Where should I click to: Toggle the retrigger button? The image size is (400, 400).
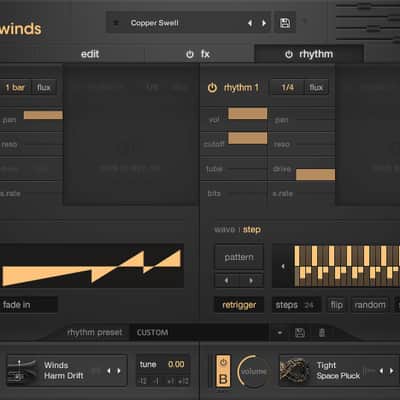click(239, 305)
